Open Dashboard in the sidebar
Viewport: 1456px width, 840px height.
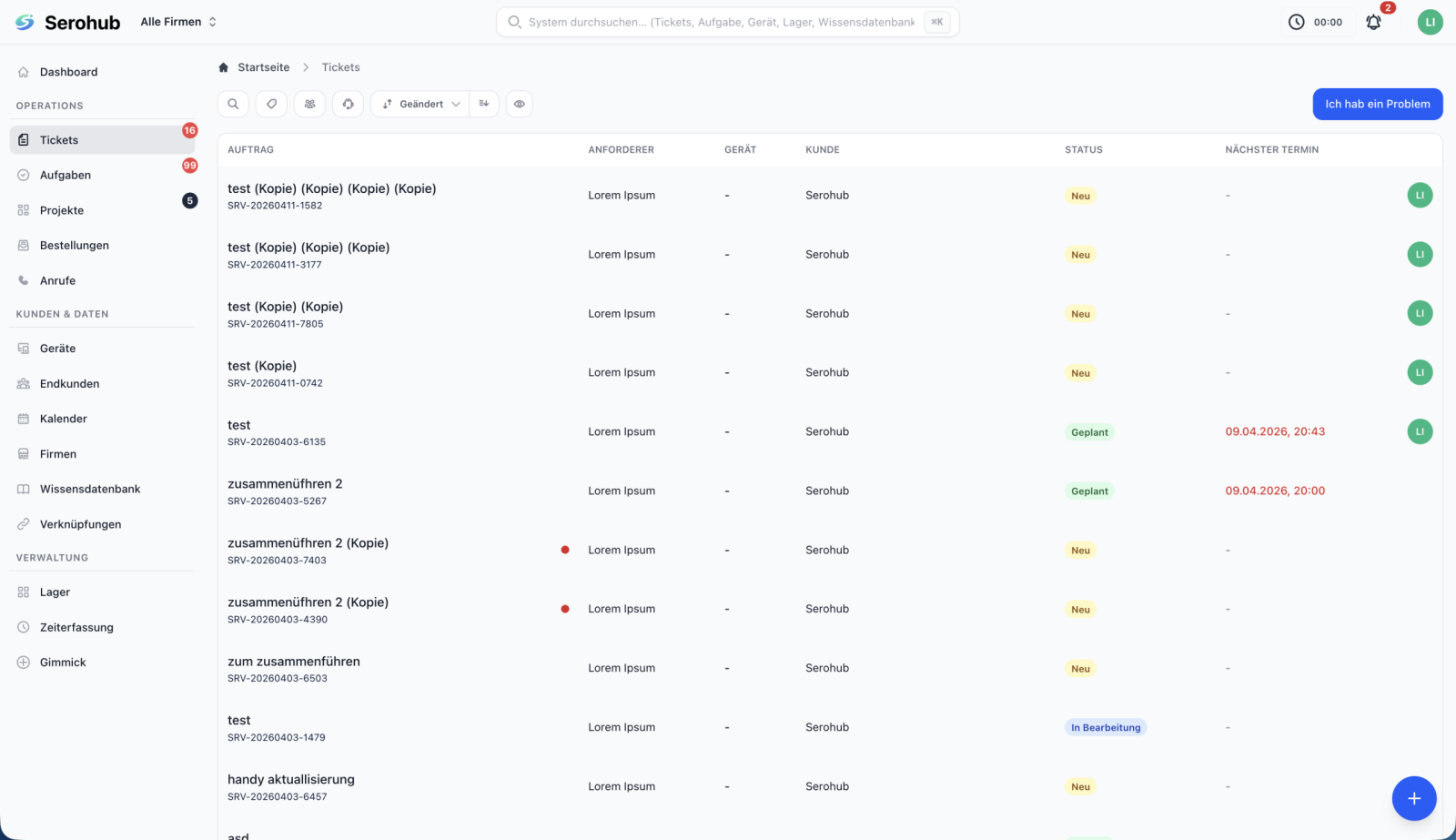(102, 72)
